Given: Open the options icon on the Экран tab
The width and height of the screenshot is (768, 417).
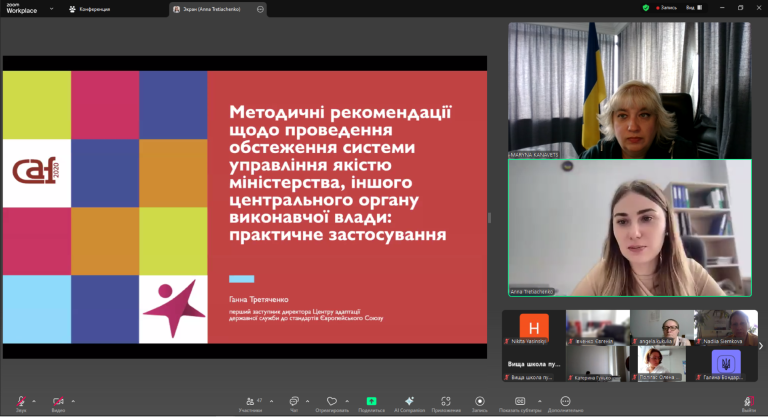Looking at the screenshot, I should [260, 9].
